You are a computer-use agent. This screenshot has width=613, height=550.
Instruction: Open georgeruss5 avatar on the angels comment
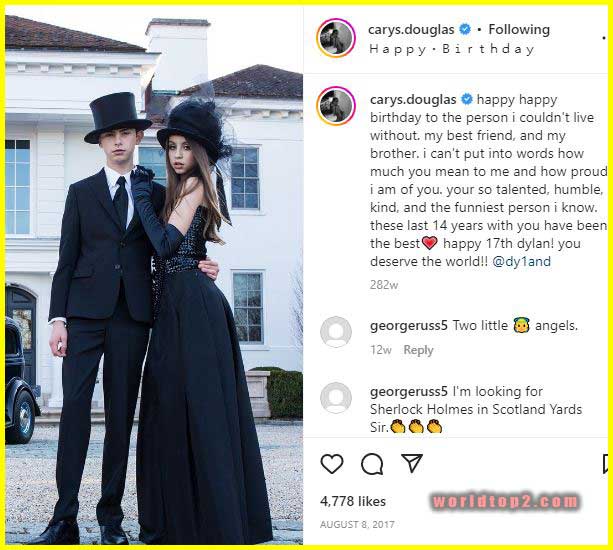pyautogui.click(x=336, y=332)
